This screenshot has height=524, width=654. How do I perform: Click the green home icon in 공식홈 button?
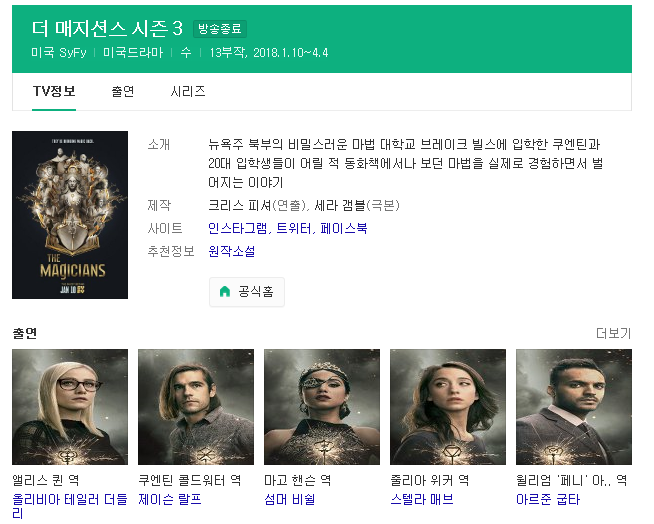[x=225, y=292]
